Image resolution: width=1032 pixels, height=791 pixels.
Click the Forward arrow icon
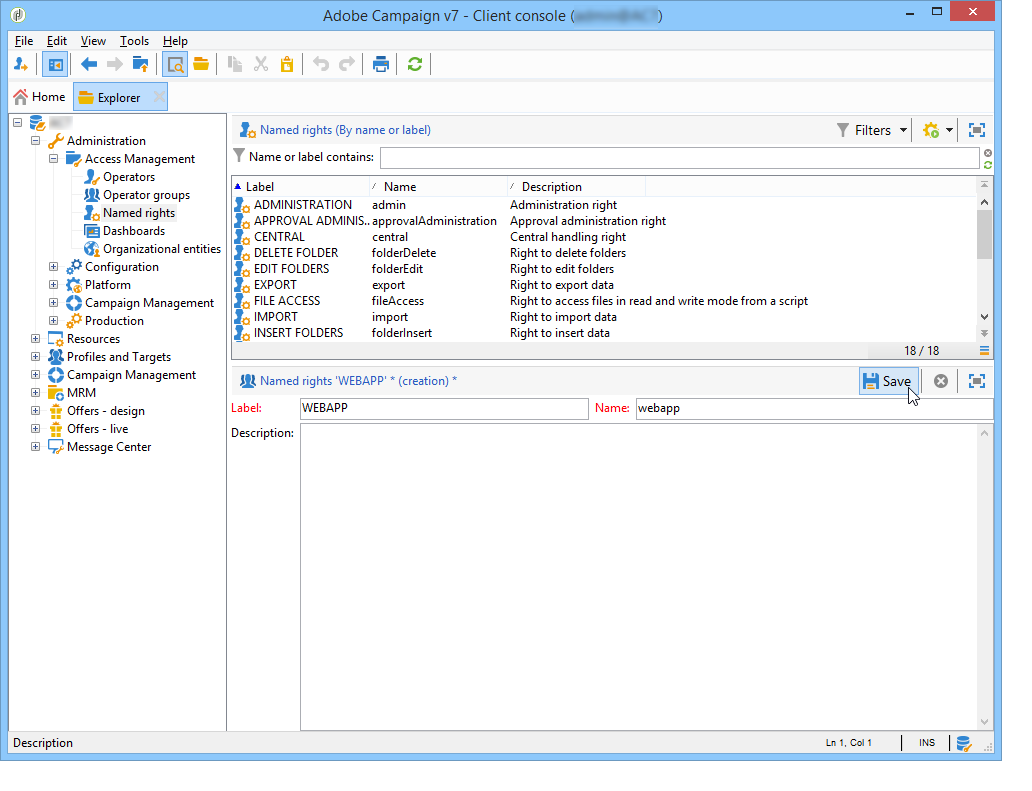pos(115,64)
